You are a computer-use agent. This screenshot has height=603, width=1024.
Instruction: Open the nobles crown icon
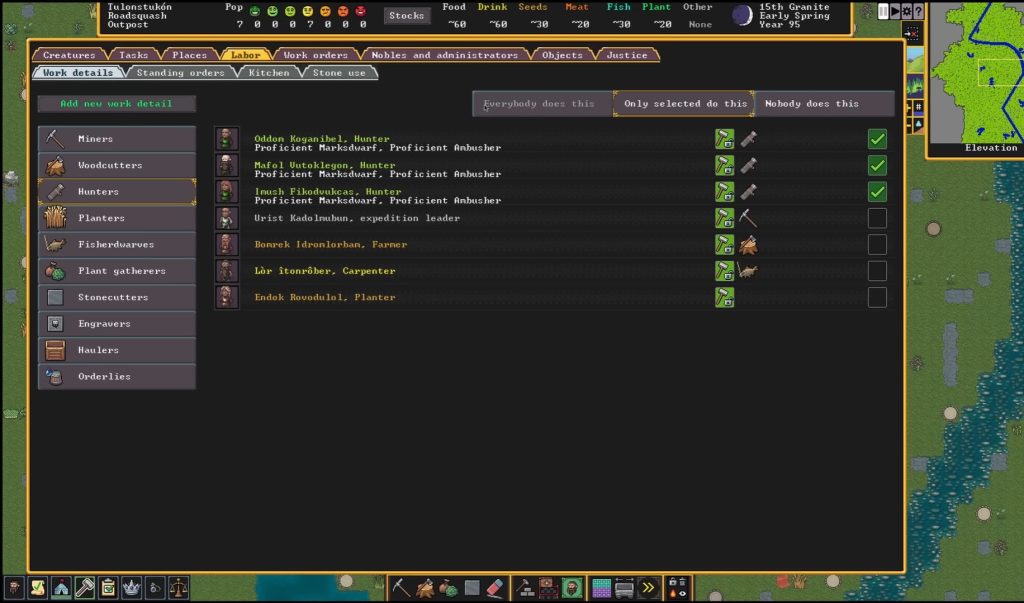coord(131,587)
